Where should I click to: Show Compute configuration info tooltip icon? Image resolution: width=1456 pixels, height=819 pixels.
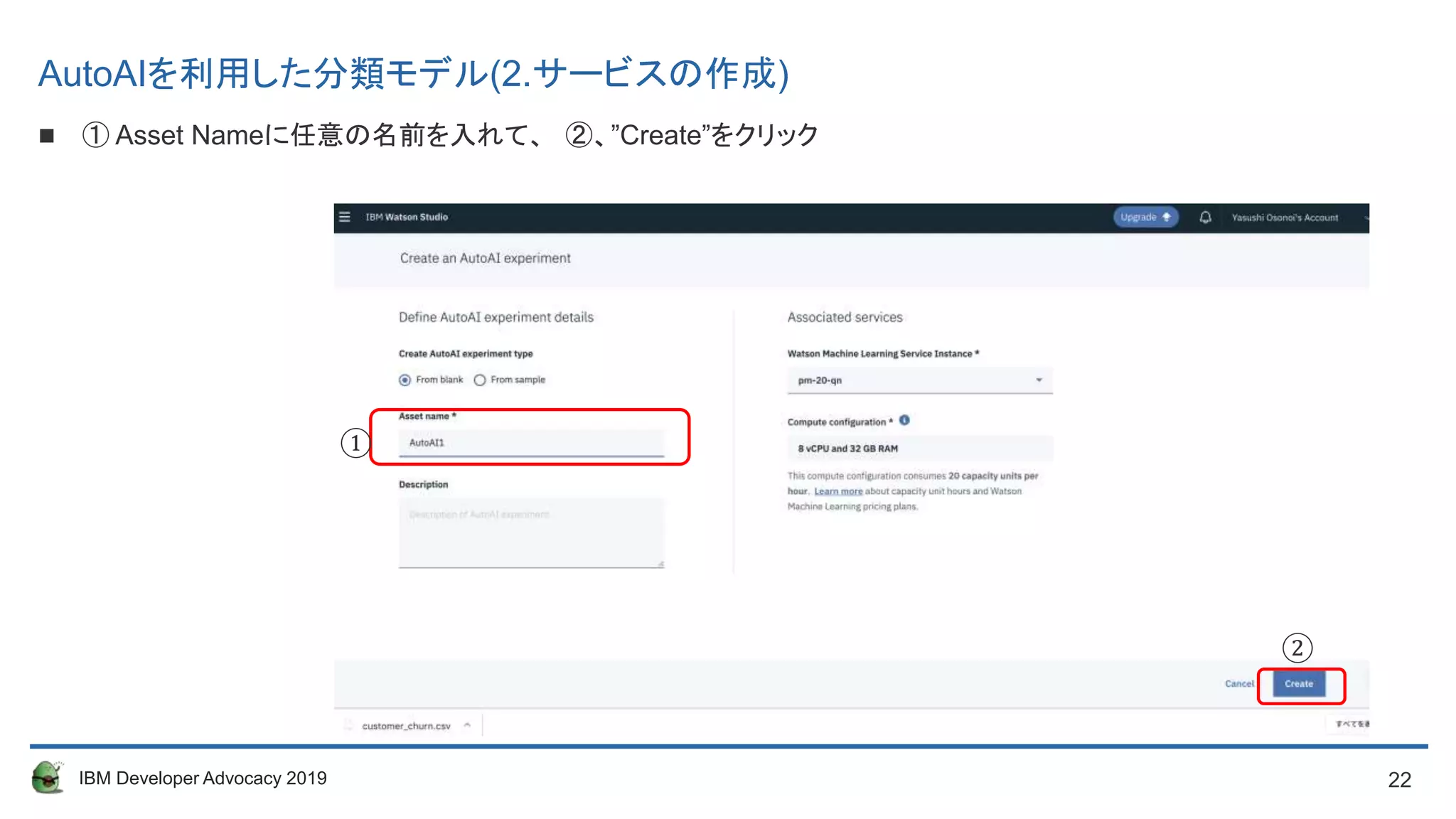tap(904, 420)
